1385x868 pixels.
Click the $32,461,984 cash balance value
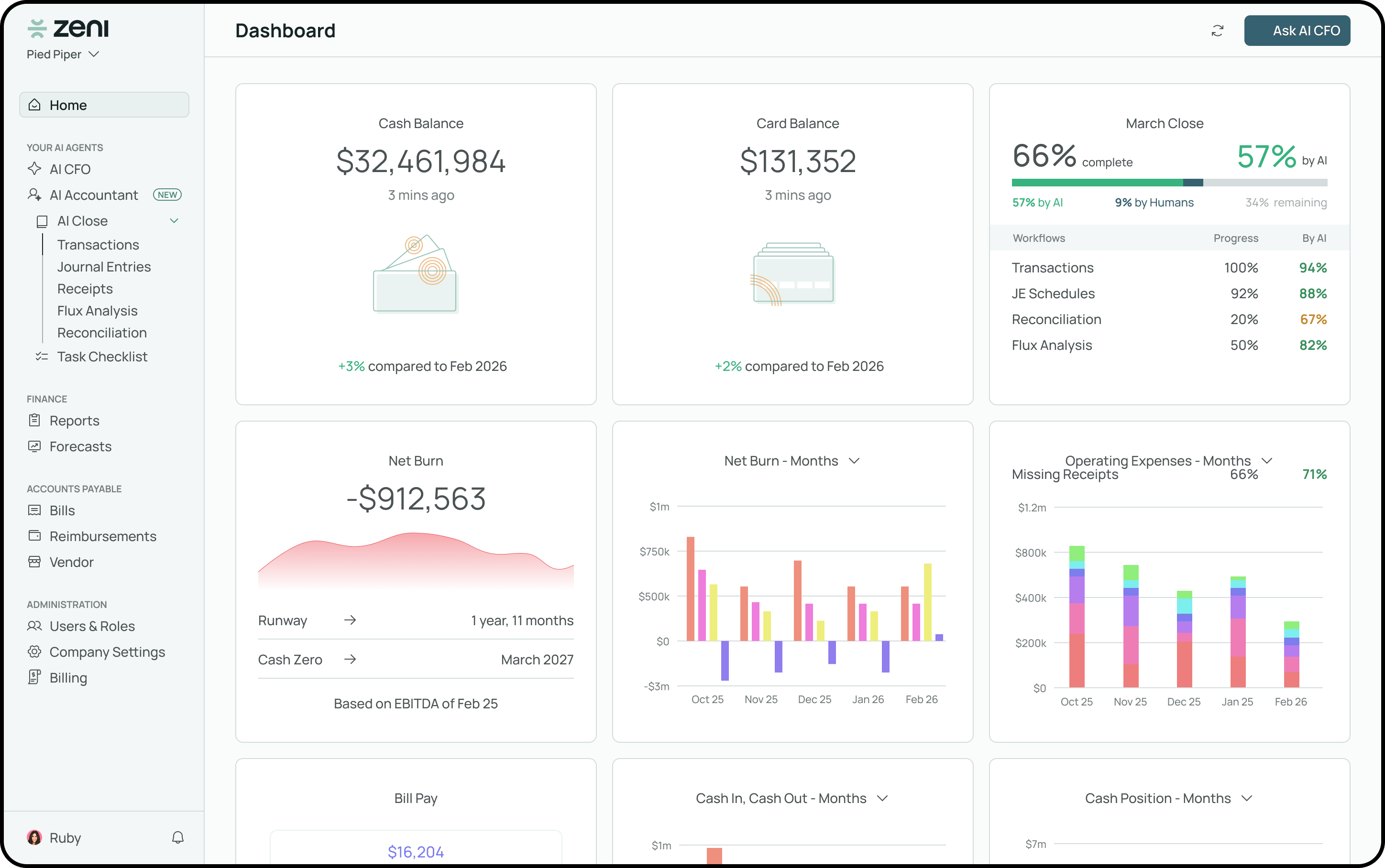pos(421,161)
